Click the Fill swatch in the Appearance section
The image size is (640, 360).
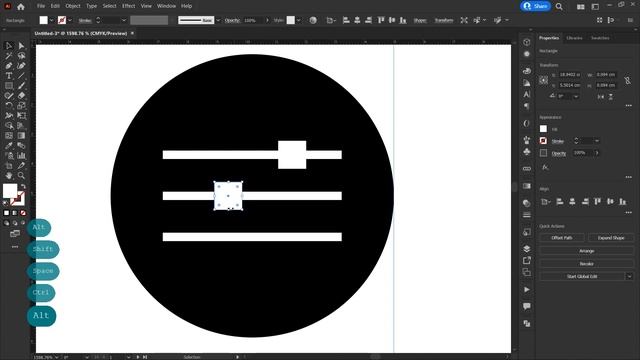(543, 129)
